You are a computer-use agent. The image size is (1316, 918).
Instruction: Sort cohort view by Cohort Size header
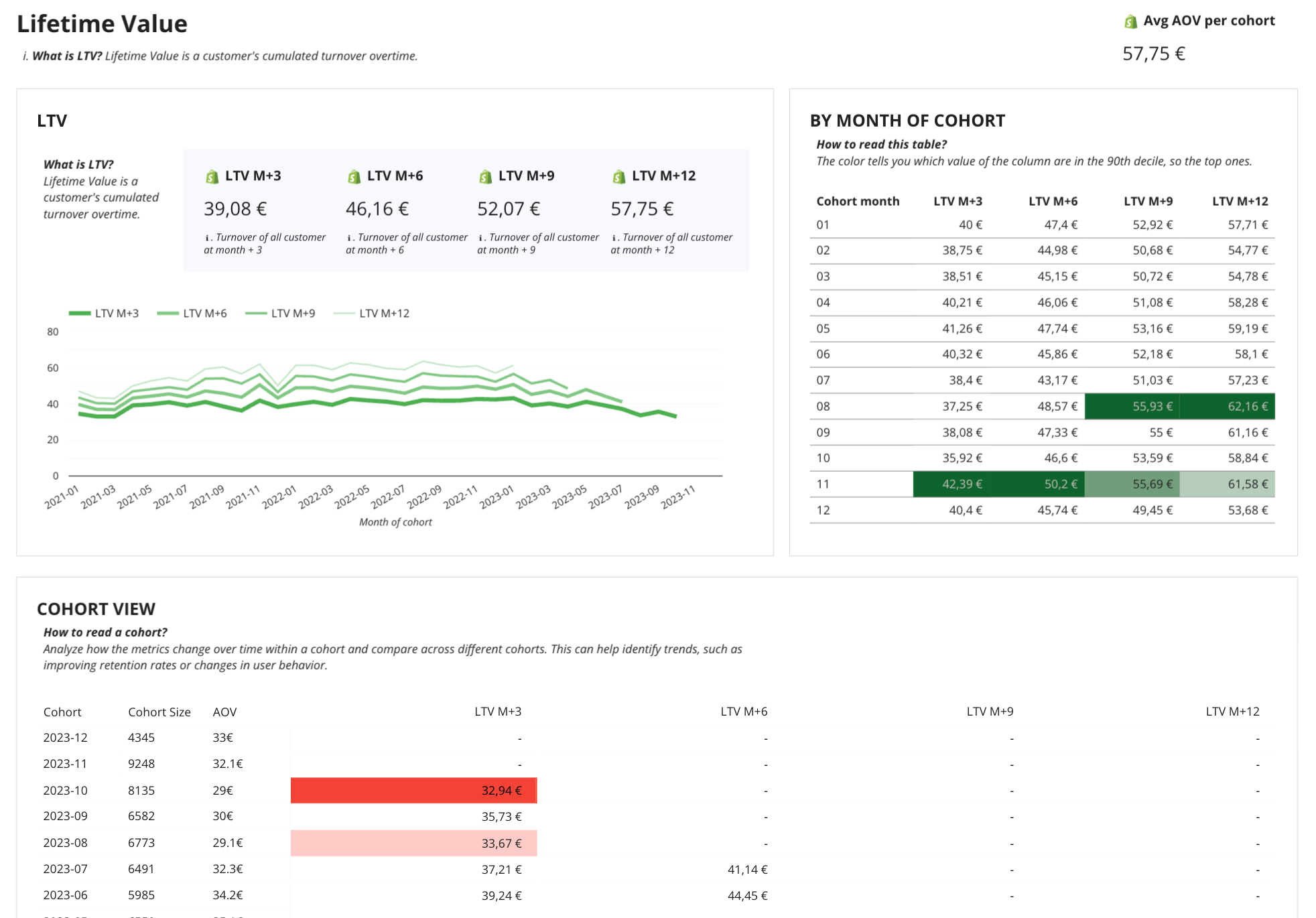(x=159, y=712)
